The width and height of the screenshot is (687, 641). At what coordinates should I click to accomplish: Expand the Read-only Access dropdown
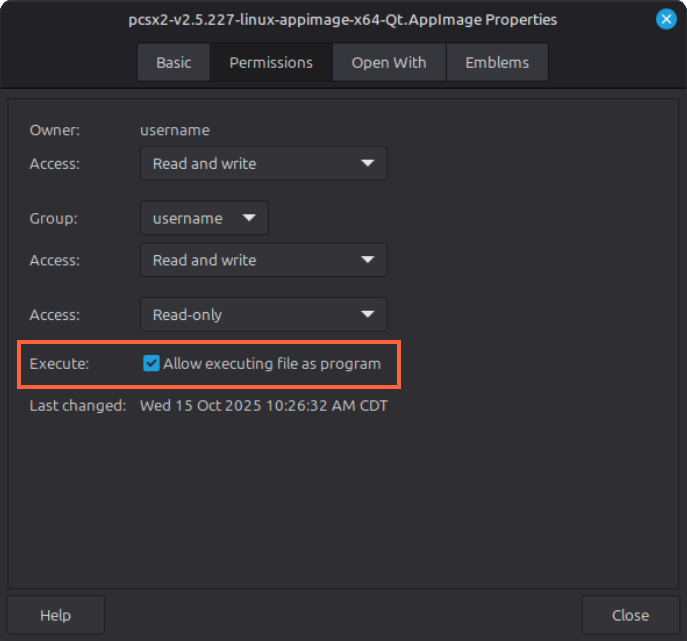pos(263,315)
